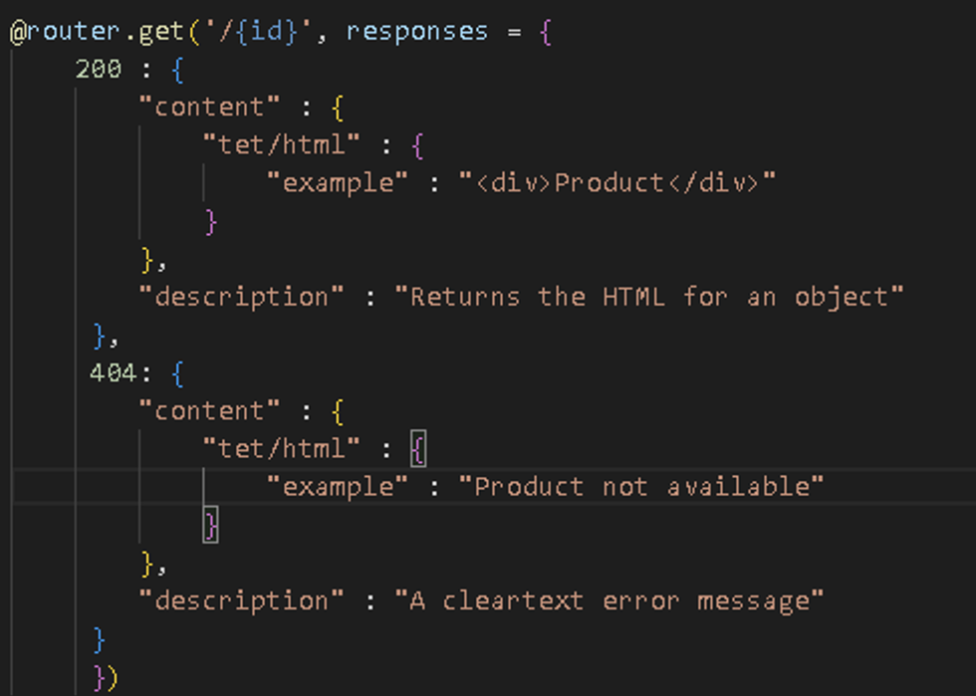Click the "Returns the HTML for an object" string
976x696 pixels.
point(649,297)
